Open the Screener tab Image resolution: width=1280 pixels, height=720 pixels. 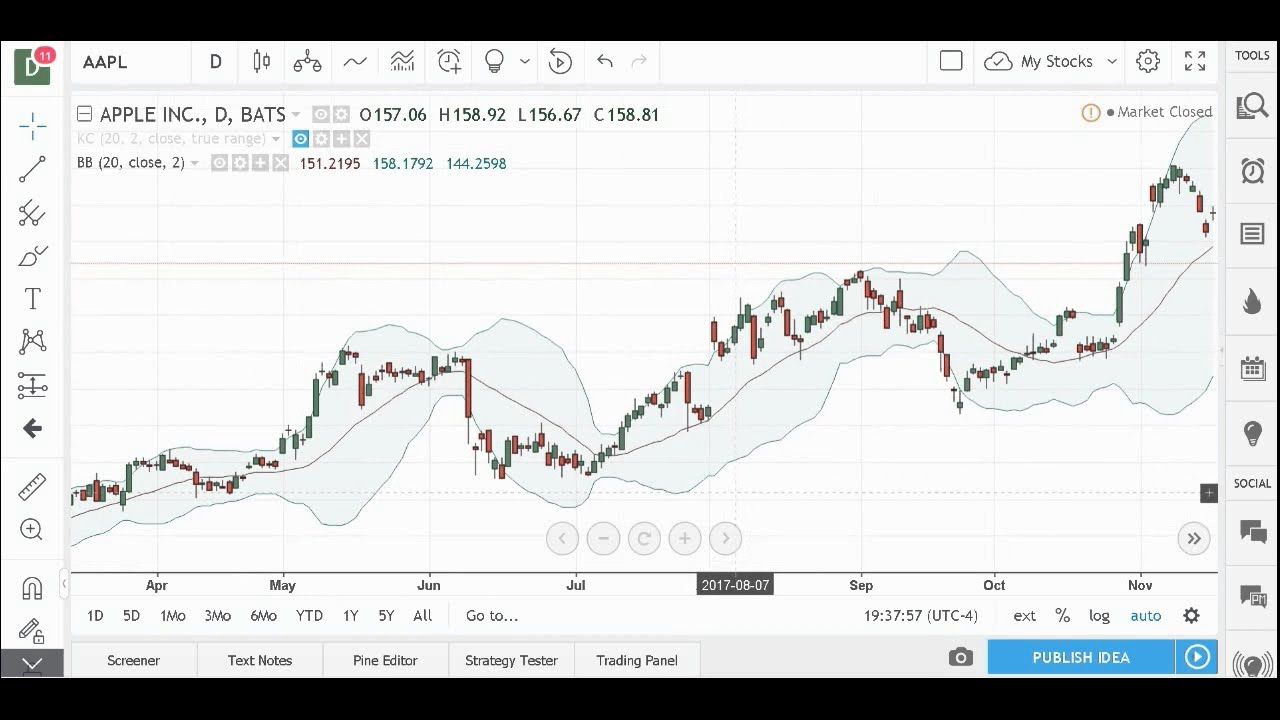pyautogui.click(x=133, y=660)
